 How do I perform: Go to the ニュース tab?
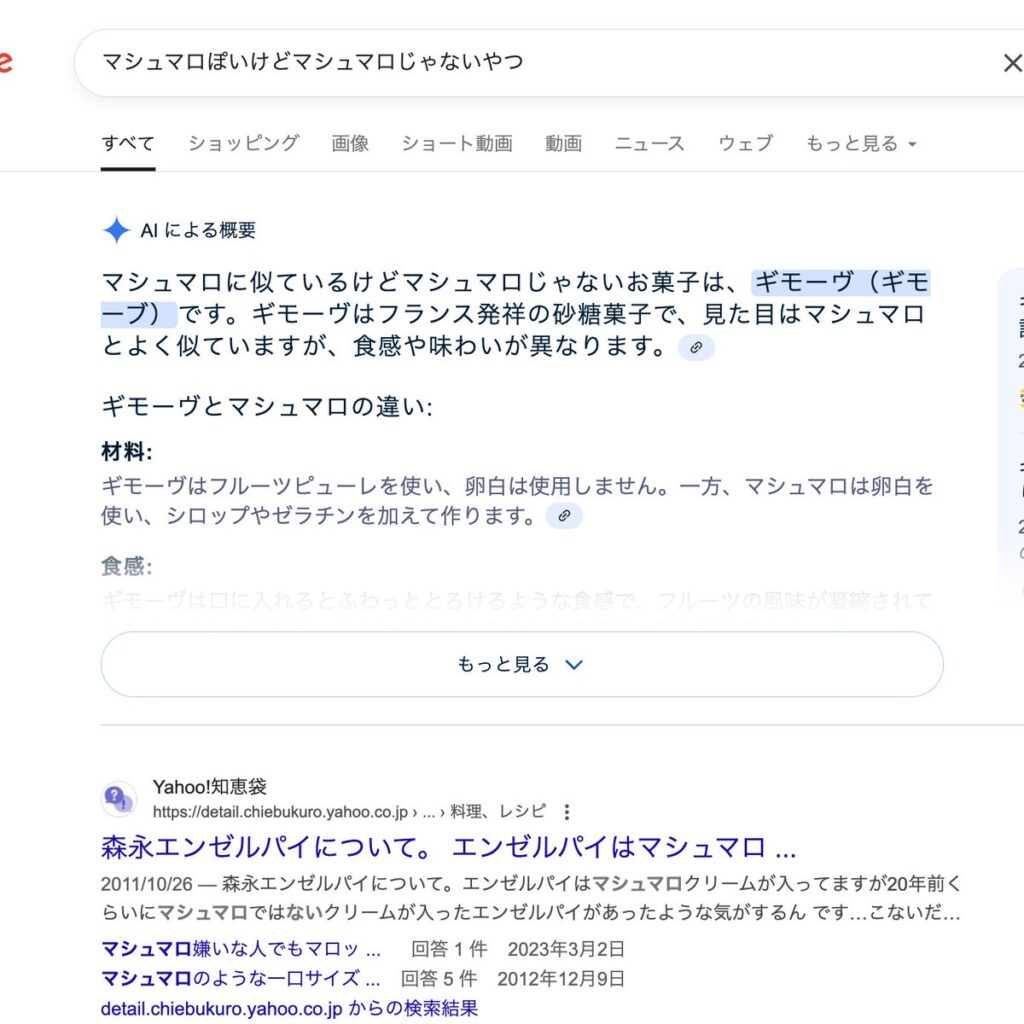(649, 144)
